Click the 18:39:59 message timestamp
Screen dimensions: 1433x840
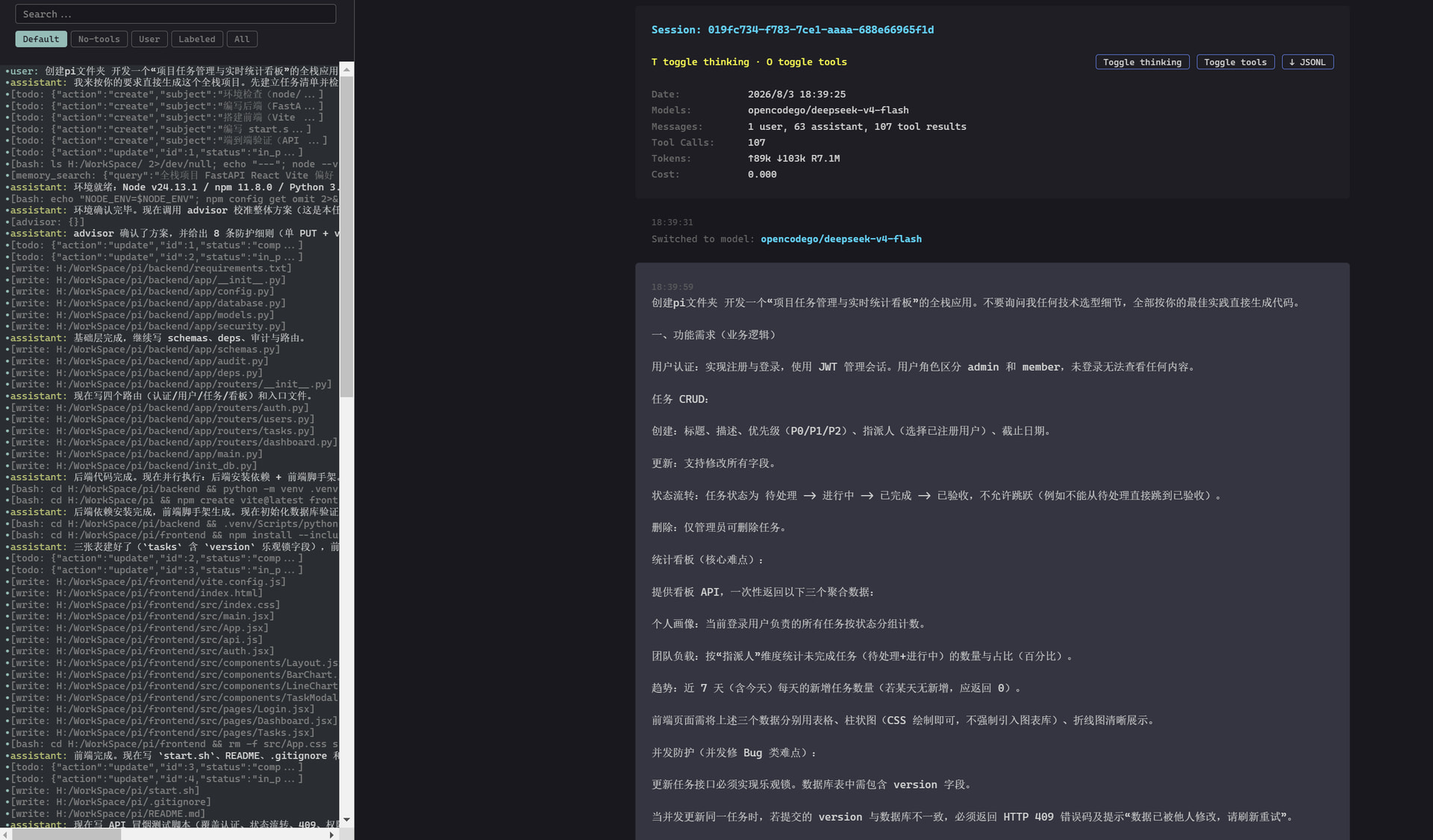pyautogui.click(x=672, y=286)
